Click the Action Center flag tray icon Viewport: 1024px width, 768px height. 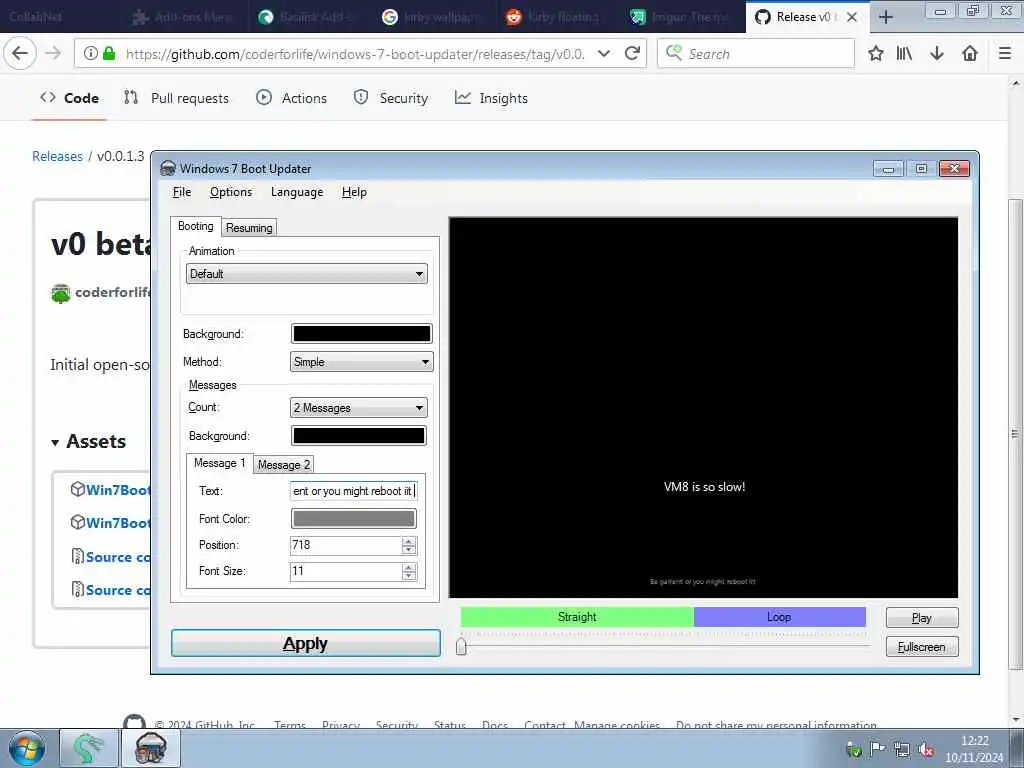click(878, 749)
